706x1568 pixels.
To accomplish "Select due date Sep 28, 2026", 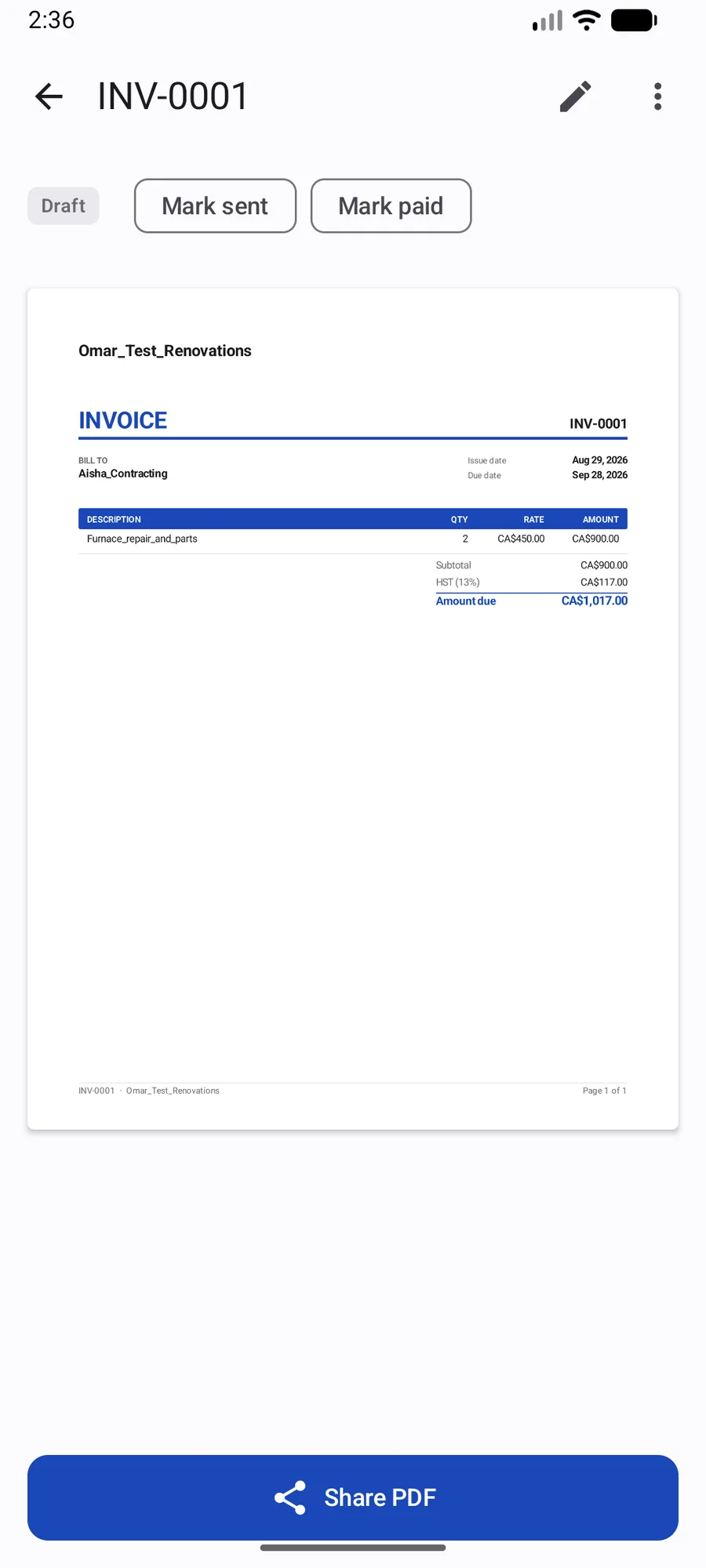I will click(x=599, y=475).
